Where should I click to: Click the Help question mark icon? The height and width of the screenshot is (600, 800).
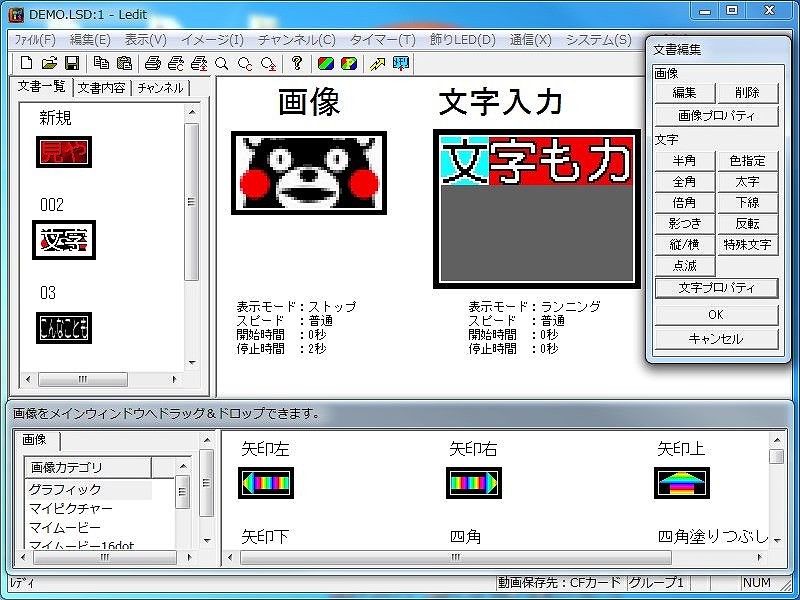[297, 63]
